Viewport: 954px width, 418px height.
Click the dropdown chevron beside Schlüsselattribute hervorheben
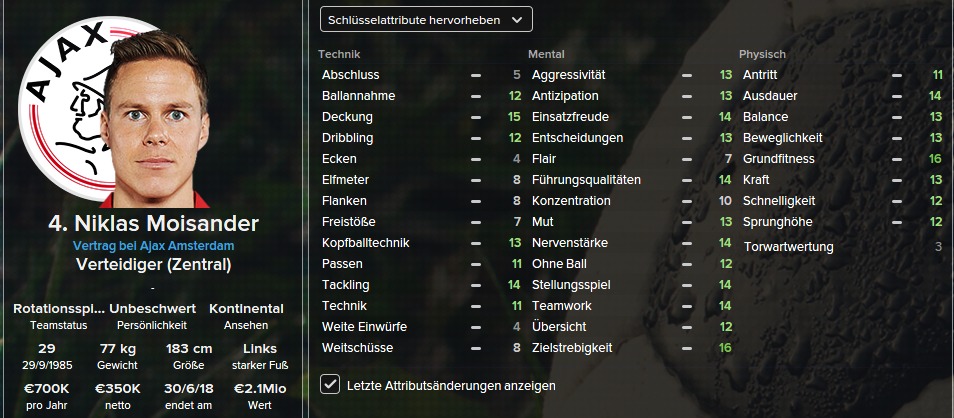(516, 19)
